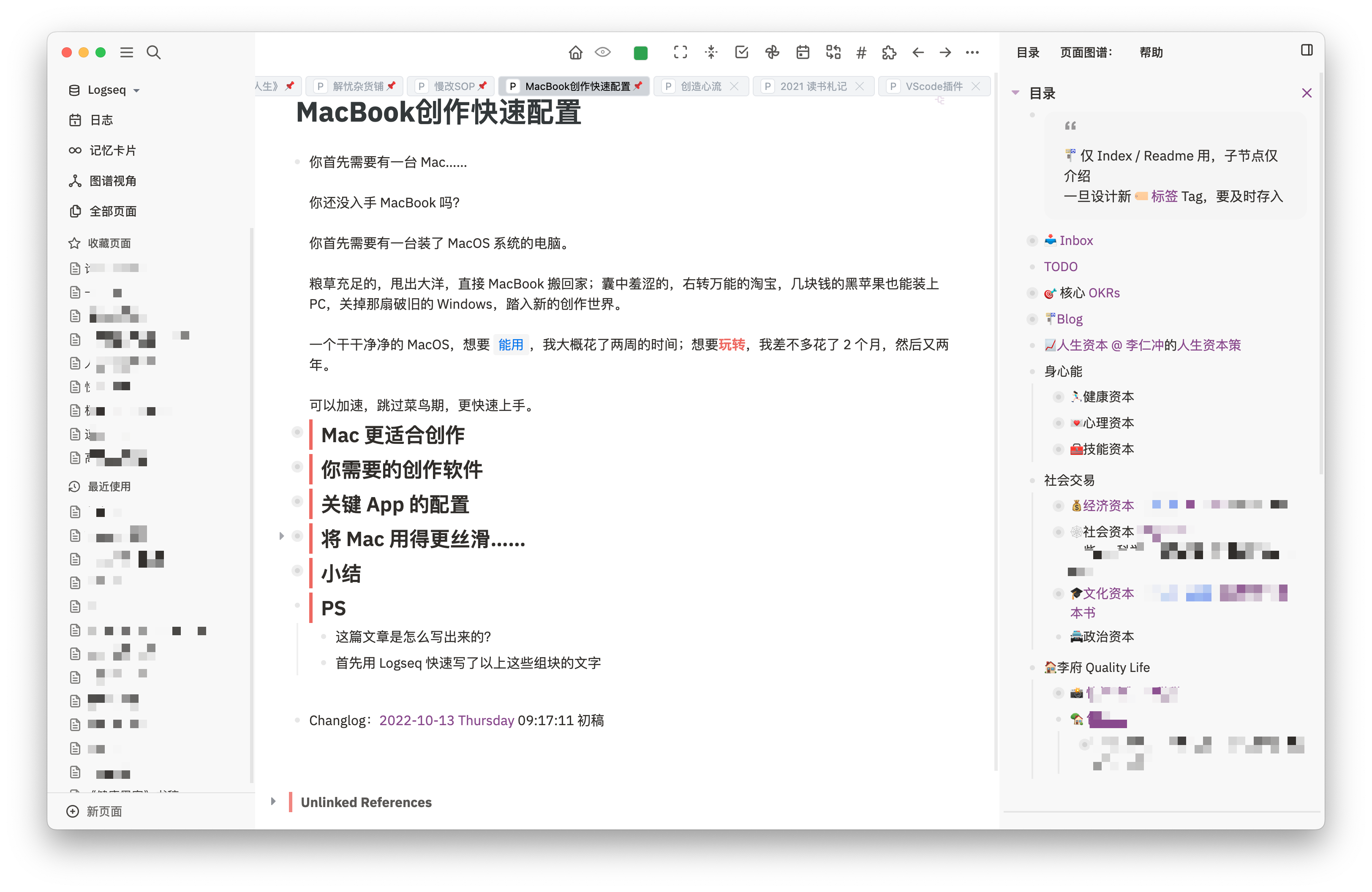The height and width of the screenshot is (892, 1372).
Task: Go to the Home page icon
Action: (575, 52)
